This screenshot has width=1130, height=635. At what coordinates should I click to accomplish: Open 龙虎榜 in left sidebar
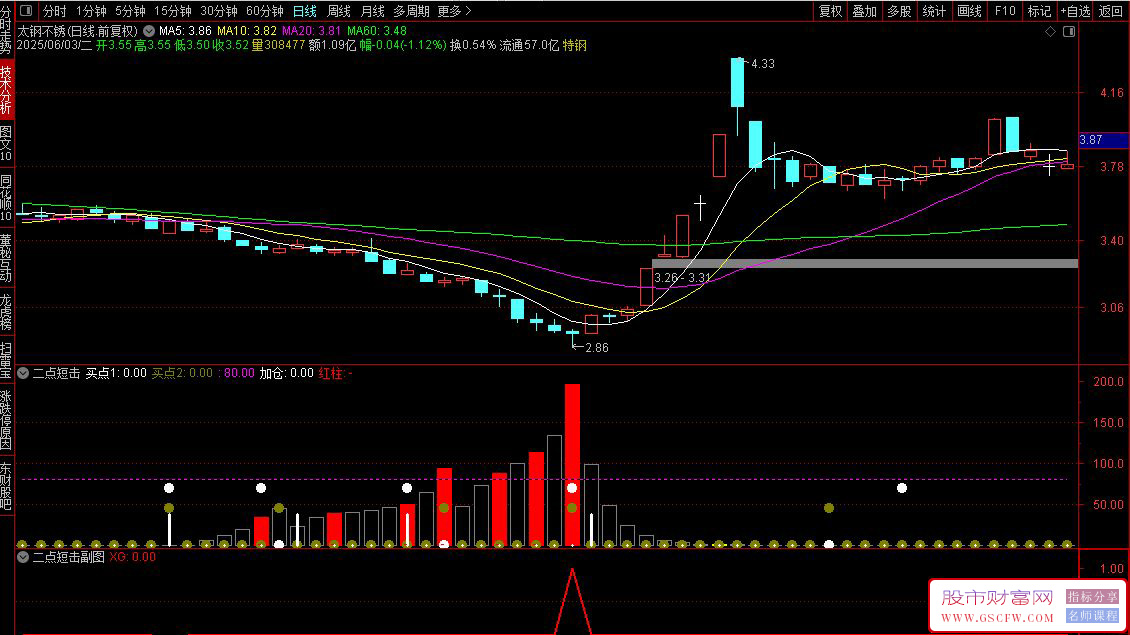click(x=6, y=311)
